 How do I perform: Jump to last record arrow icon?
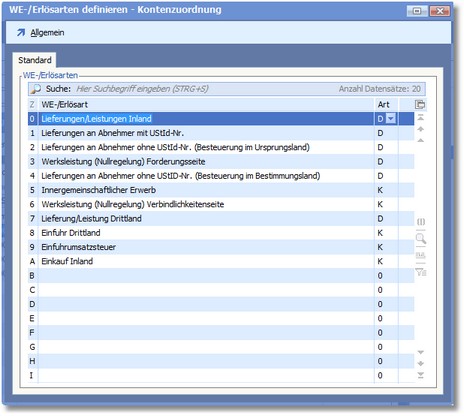pos(421,376)
